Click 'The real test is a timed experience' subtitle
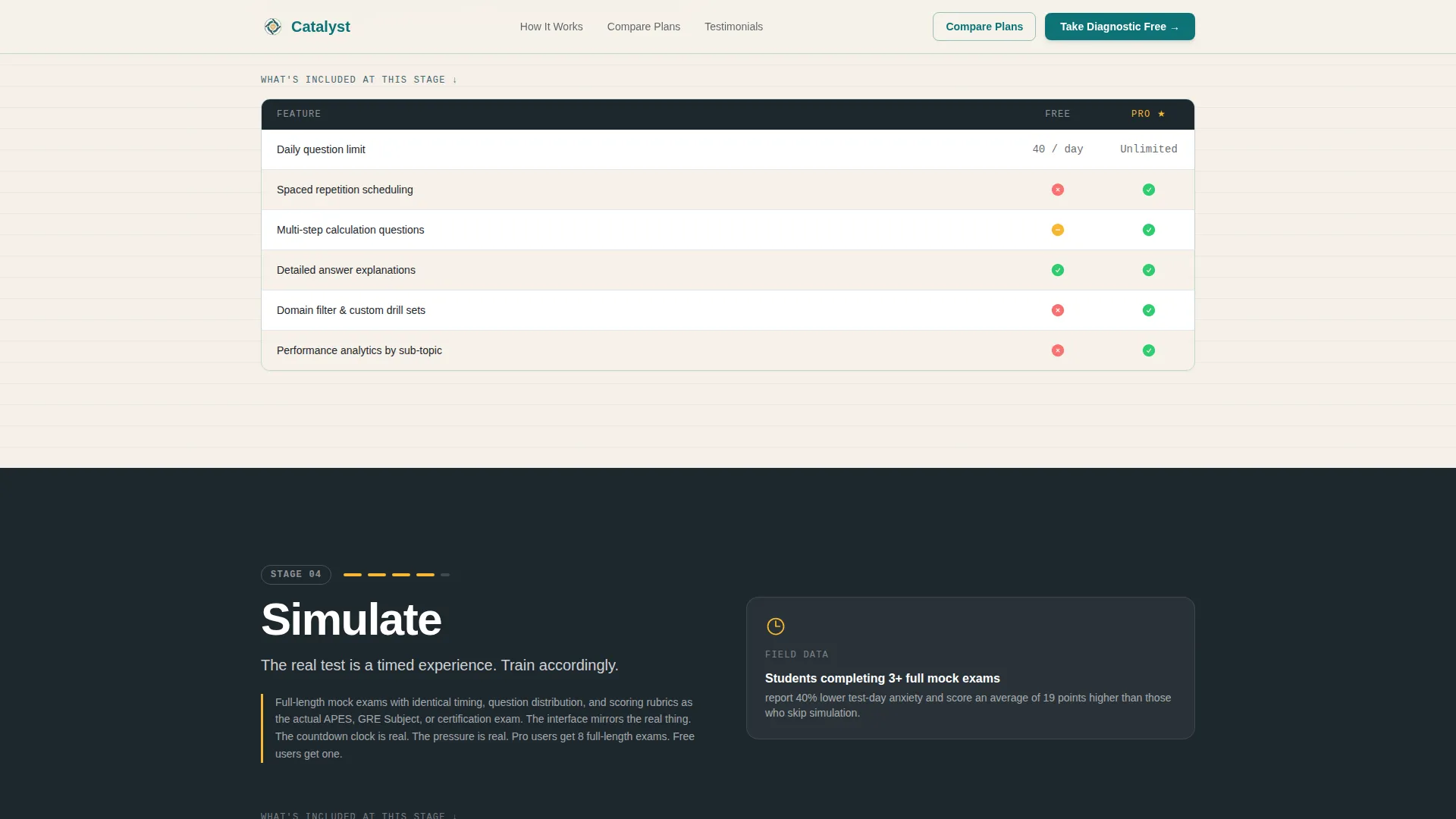1456x819 pixels. pos(439,665)
